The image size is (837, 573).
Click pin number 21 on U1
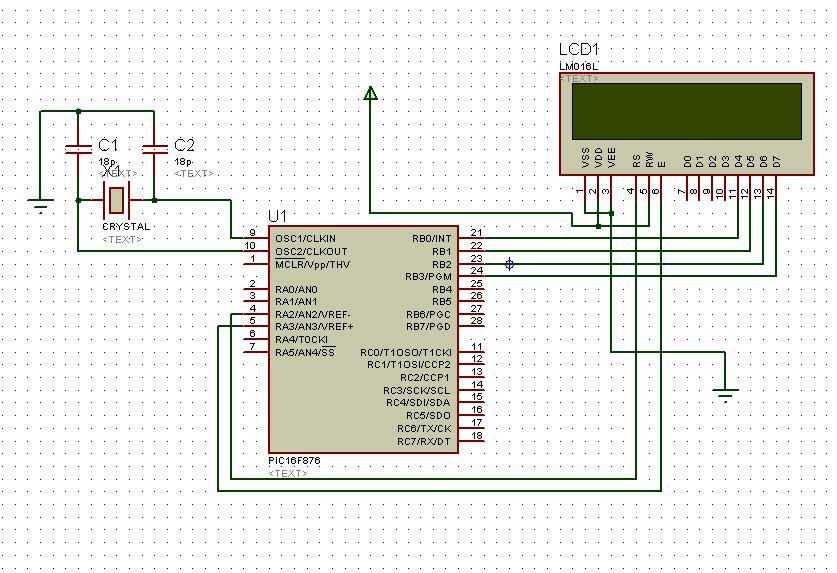pos(477,232)
